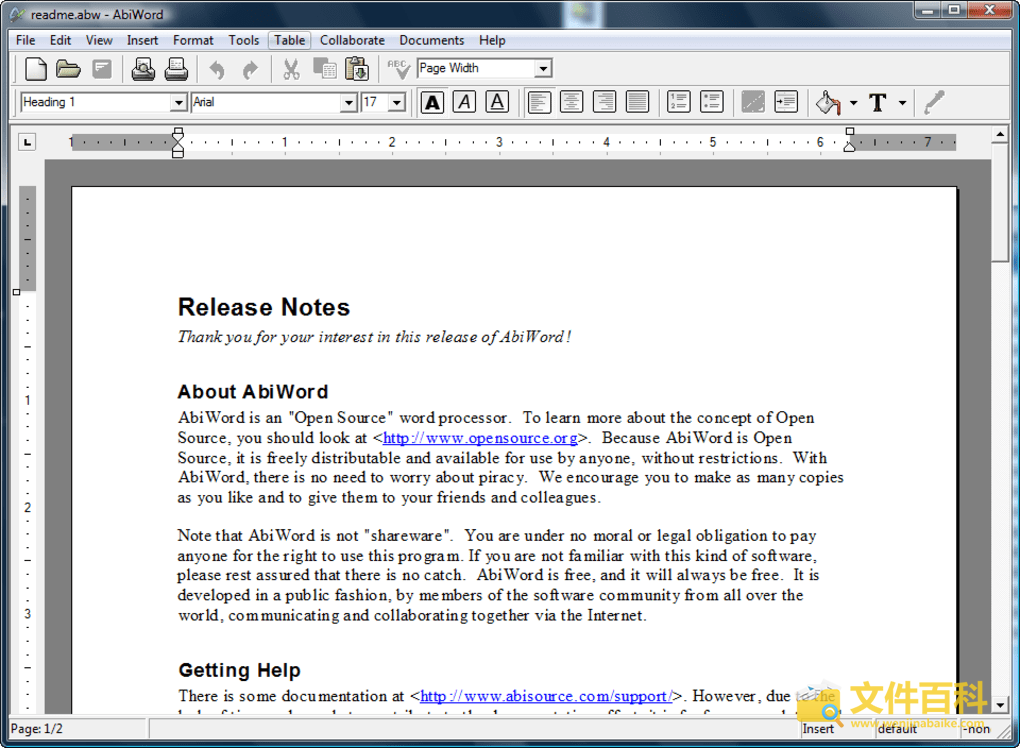Justify text alignment
The image size is (1020, 748).
point(638,102)
